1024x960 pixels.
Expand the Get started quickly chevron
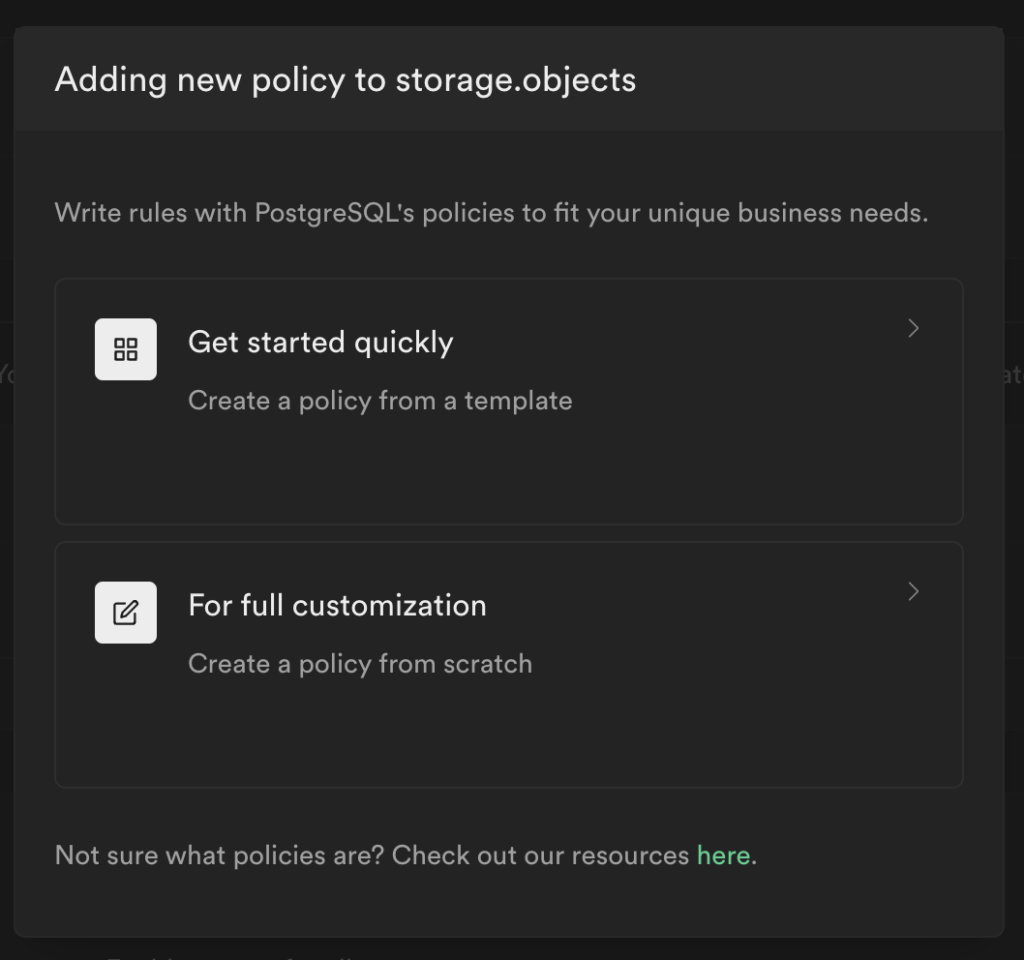912,329
